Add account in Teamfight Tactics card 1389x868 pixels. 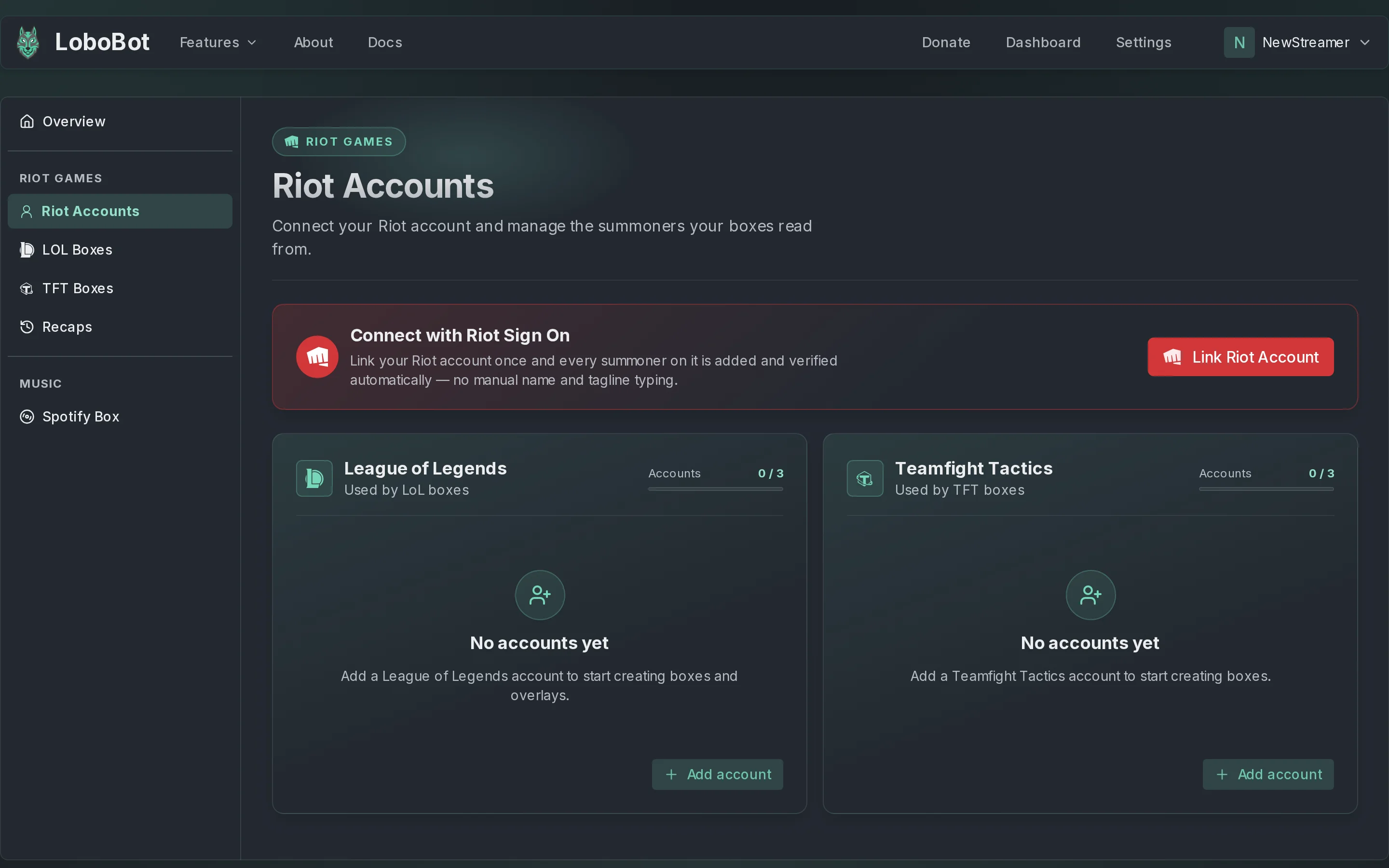click(1268, 774)
